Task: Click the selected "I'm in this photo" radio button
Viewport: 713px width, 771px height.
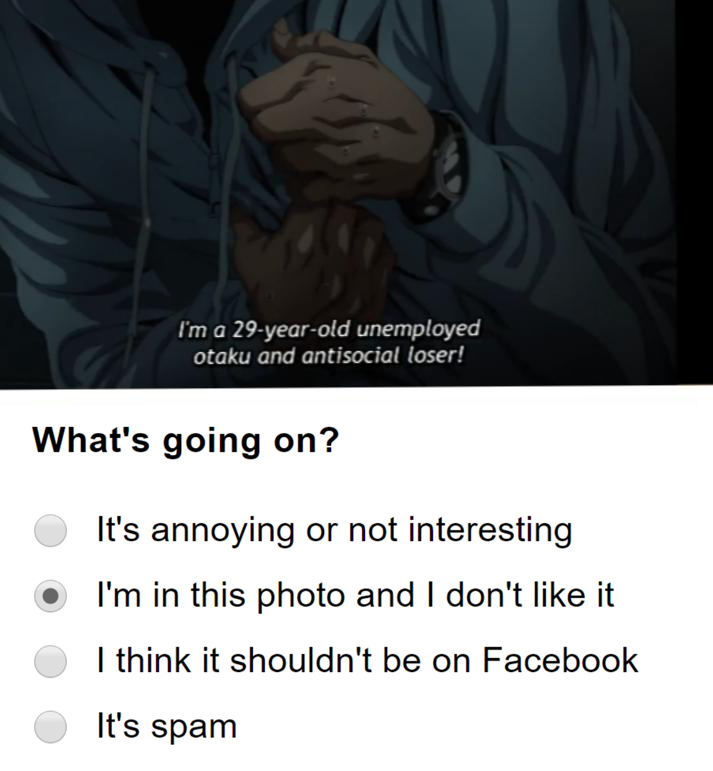Action: [50, 596]
